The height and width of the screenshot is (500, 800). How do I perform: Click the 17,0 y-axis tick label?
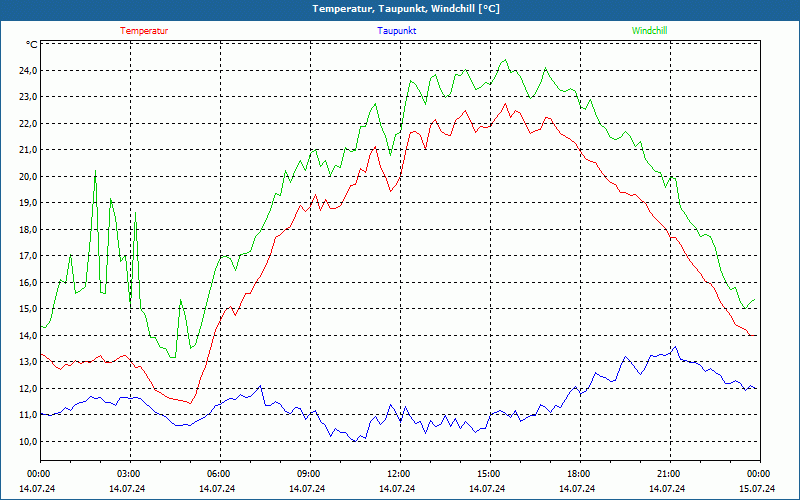click(27, 256)
